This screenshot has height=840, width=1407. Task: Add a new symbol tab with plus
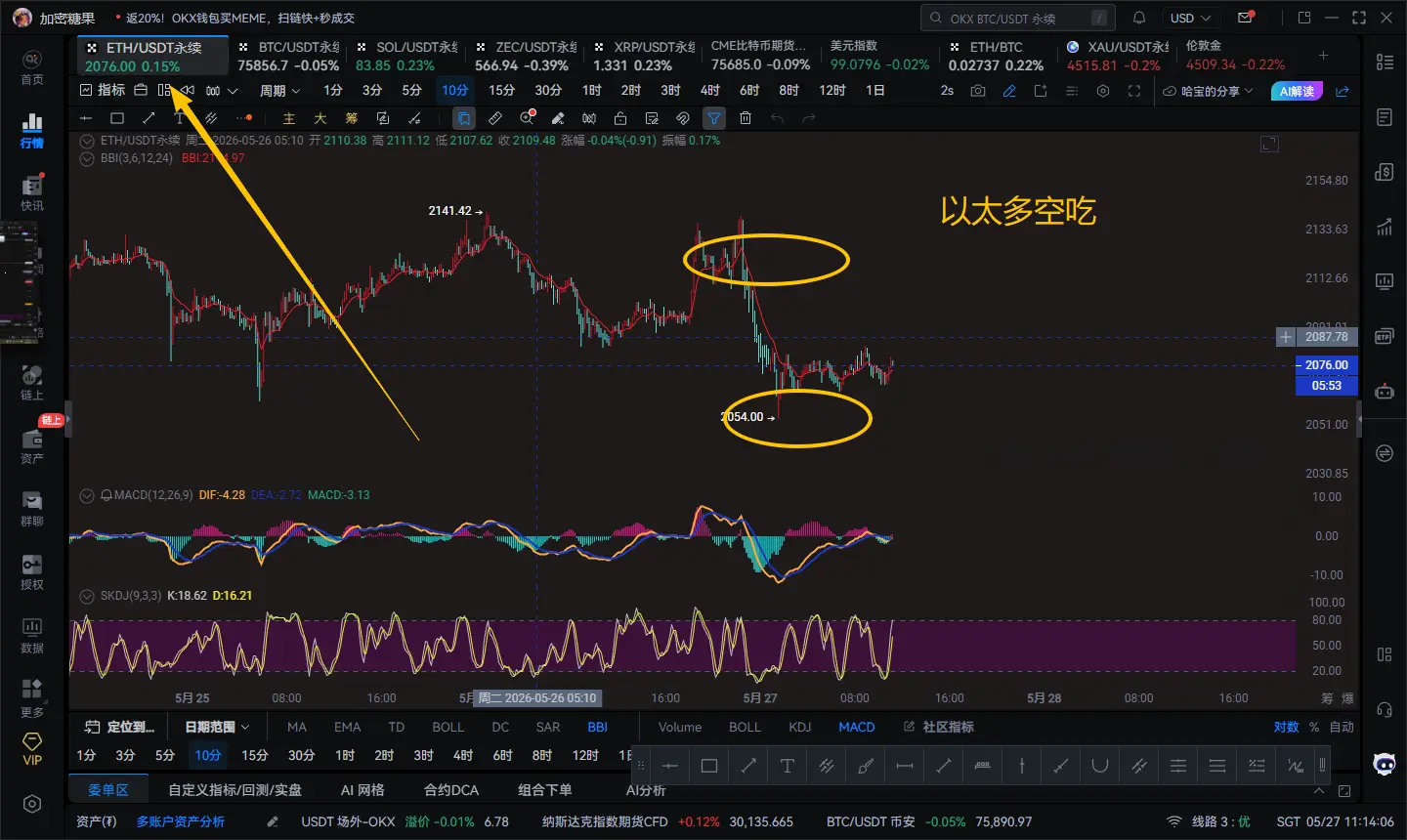pos(1323,56)
